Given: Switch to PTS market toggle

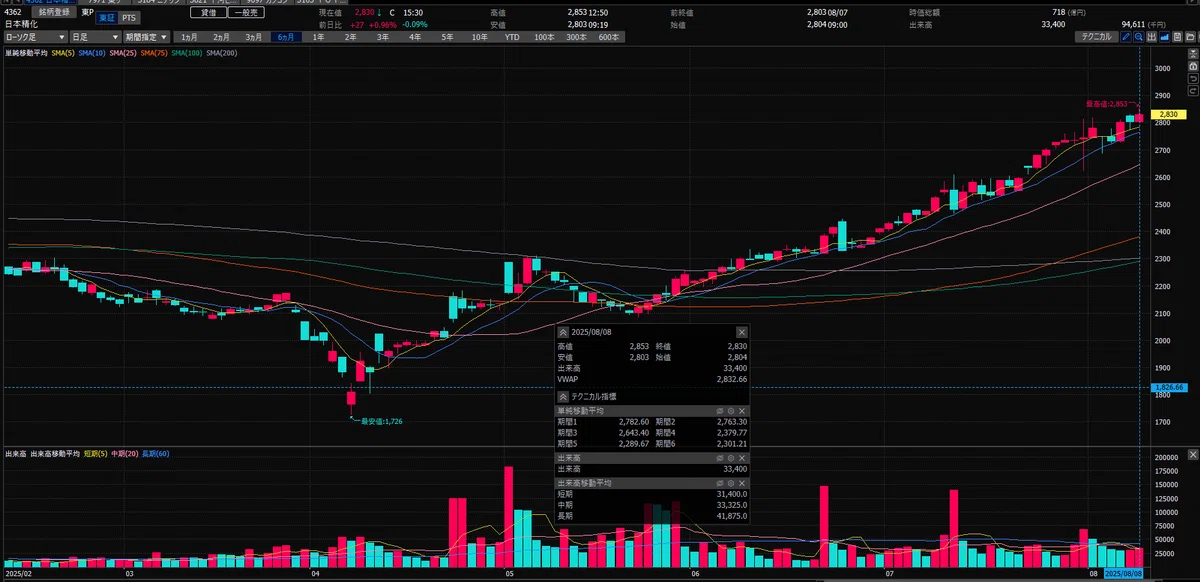Looking at the screenshot, I should [x=129, y=18].
